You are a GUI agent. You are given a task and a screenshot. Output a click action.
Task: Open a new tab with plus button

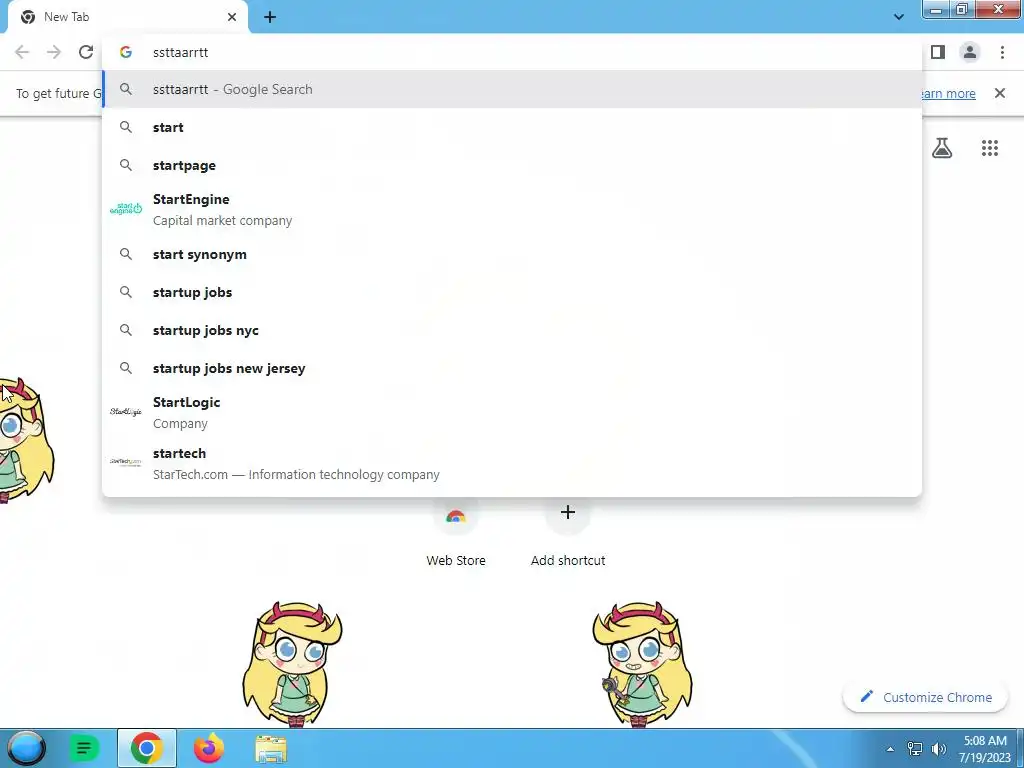click(270, 17)
